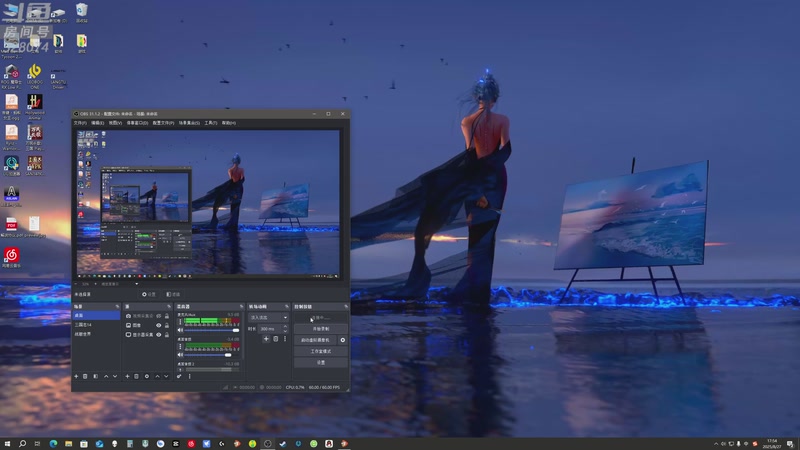This screenshot has width=800, height=450.
Task: Open source Filters button in source toolbar
Action: point(173,294)
